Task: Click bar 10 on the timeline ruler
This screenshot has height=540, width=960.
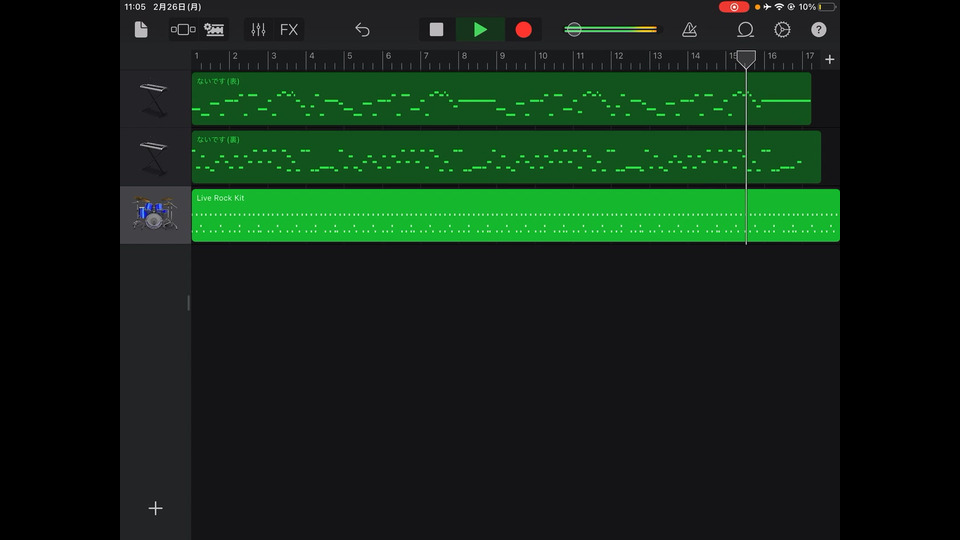Action: [x=542, y=56]
